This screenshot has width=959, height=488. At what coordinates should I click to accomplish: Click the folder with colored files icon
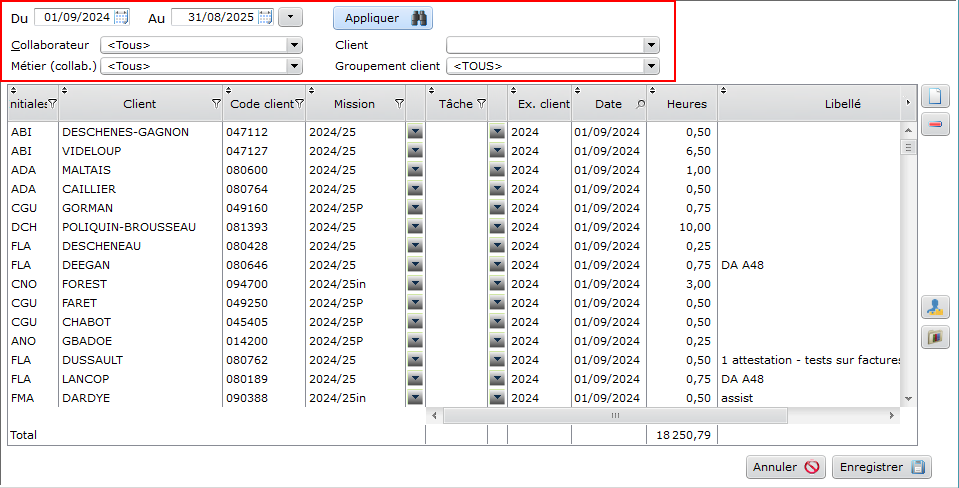[935, 337]
